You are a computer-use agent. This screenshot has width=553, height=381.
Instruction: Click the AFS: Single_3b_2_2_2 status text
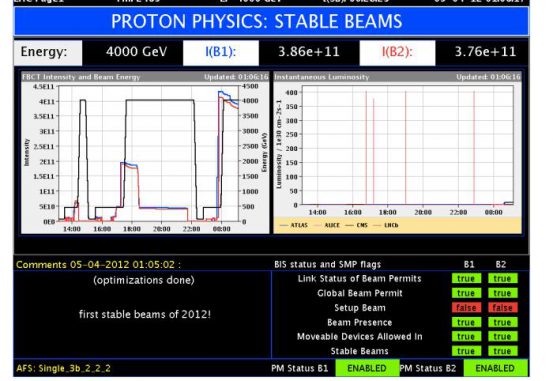pos(63,368)
